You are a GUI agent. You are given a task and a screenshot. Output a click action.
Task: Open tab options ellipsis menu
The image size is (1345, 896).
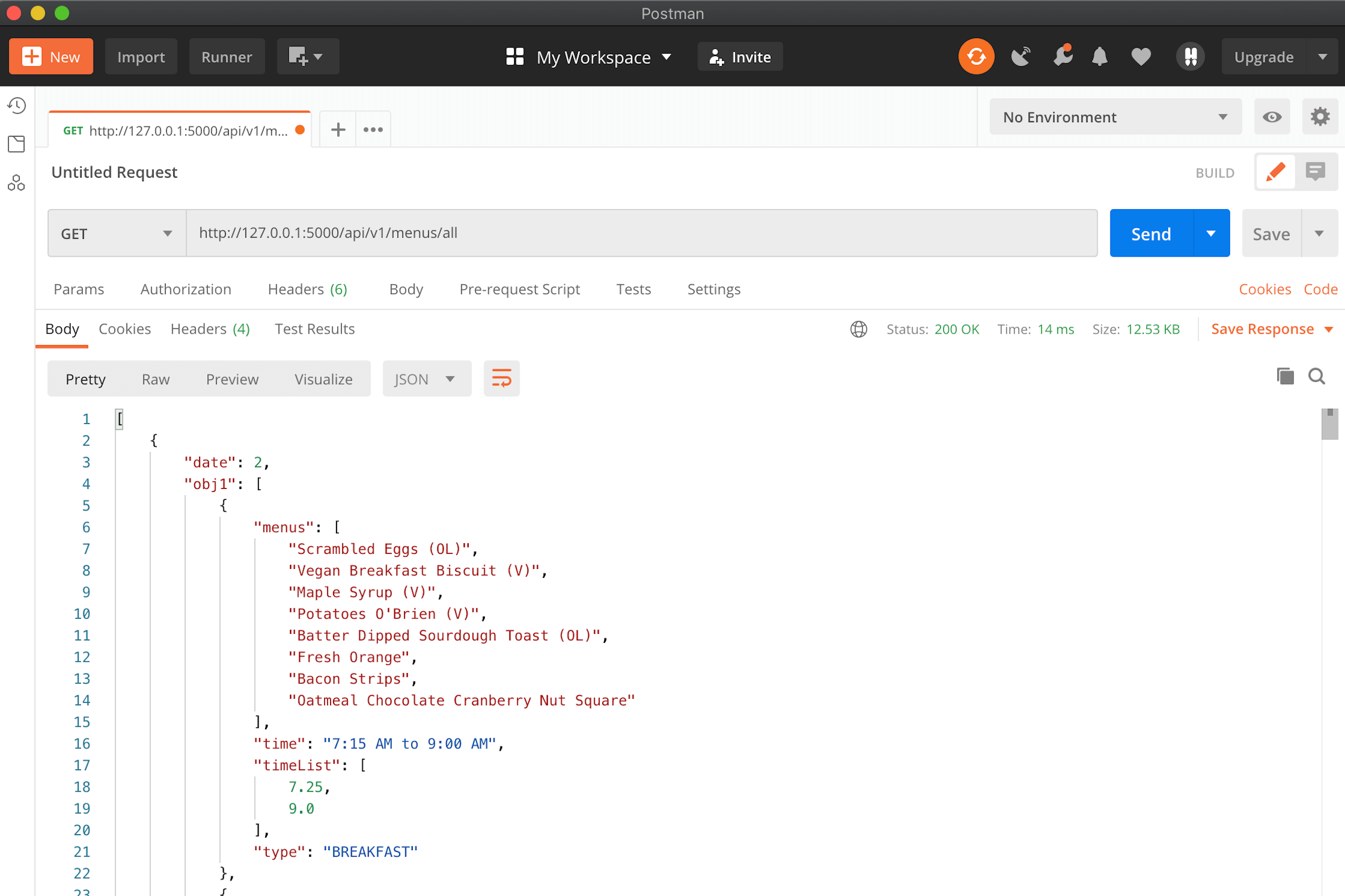[373, 130]
